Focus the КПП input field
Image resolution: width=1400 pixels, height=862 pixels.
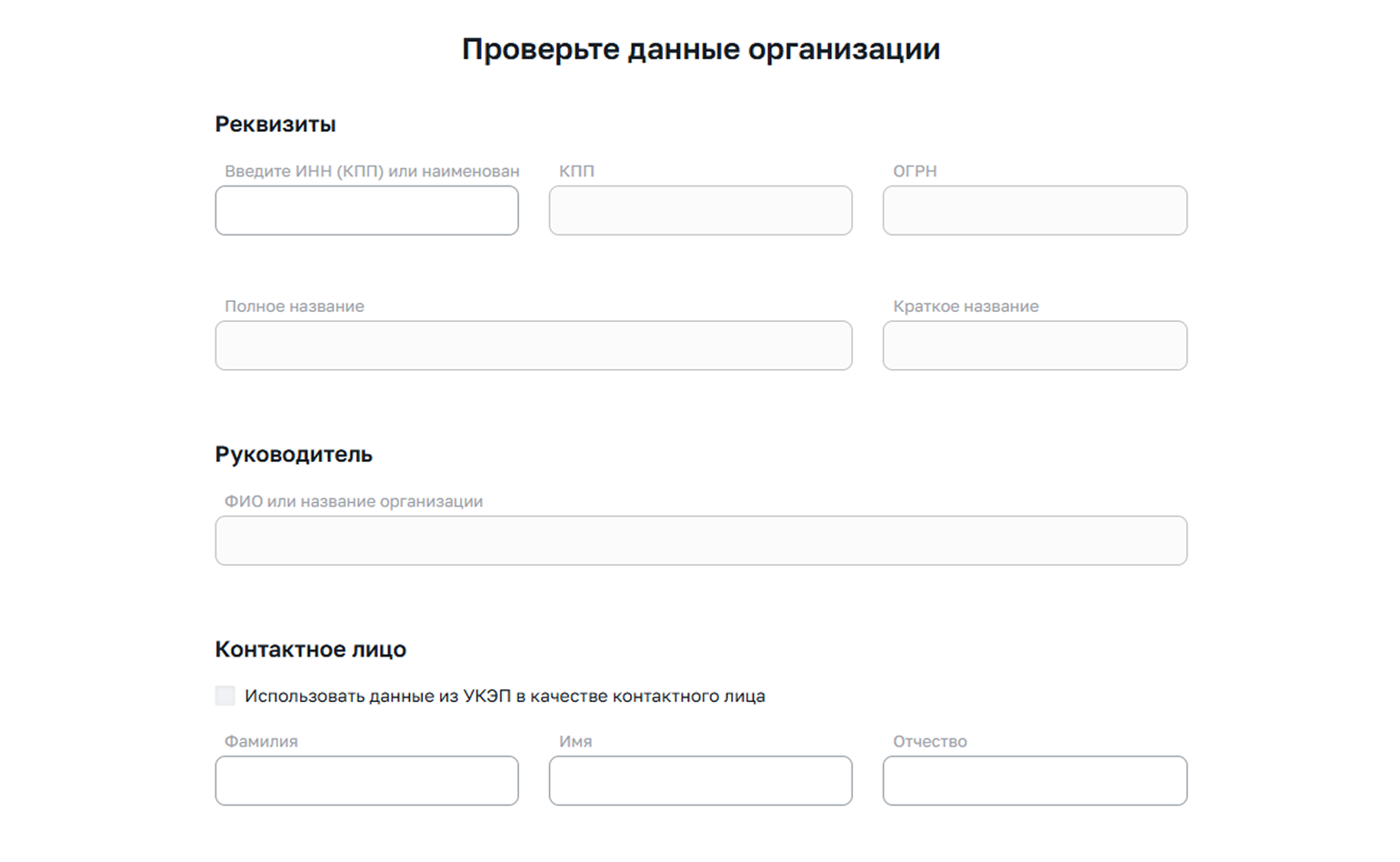(x=700, y=211)
